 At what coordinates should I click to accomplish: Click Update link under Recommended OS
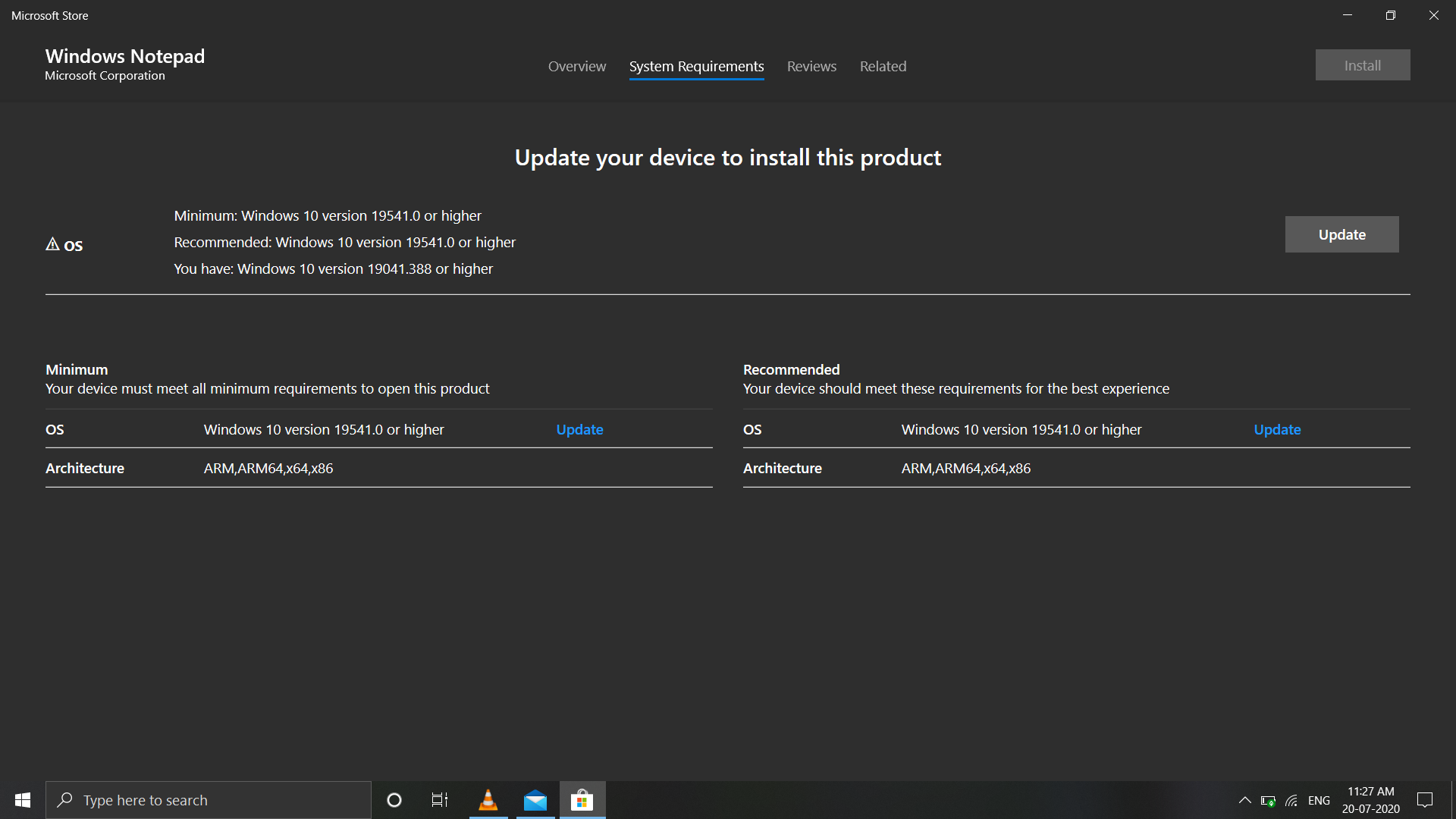[1277, 429]
